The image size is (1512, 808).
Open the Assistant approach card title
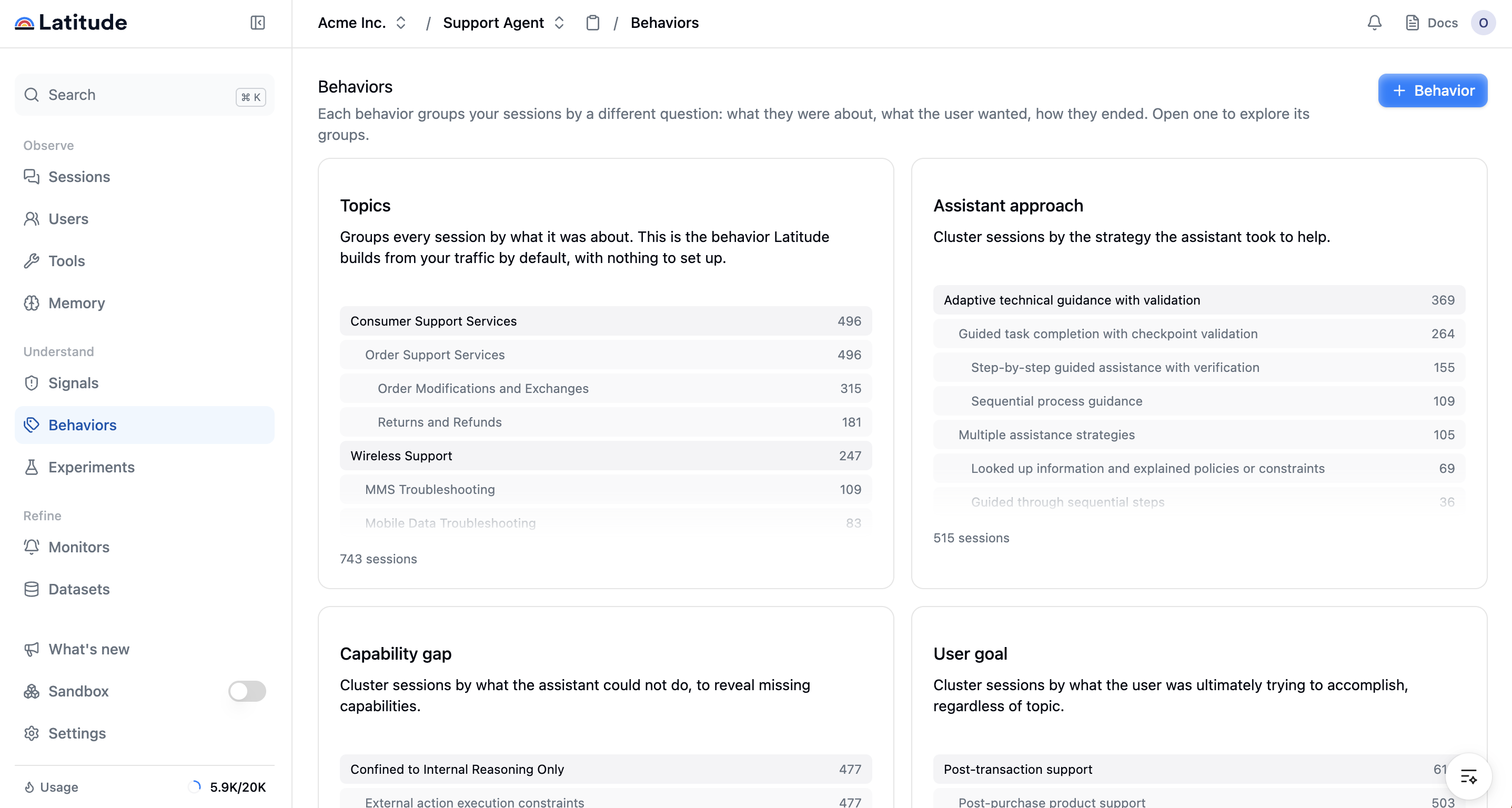[x=1008, y=205]
